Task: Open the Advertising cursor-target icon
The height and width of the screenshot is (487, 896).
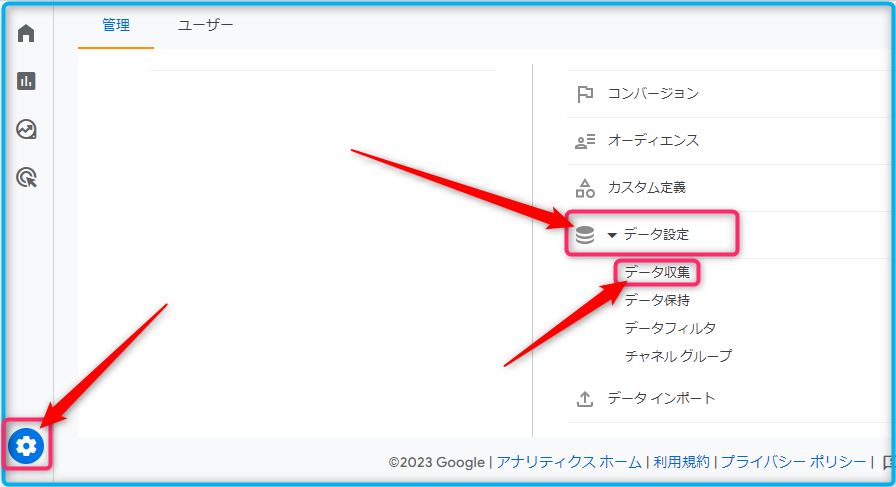Action: click(x=26, y=178)
